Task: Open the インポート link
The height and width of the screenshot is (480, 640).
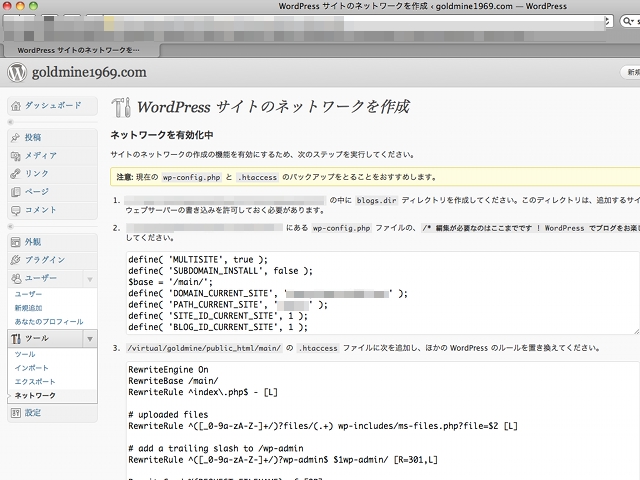Action: tap(31, 368)
